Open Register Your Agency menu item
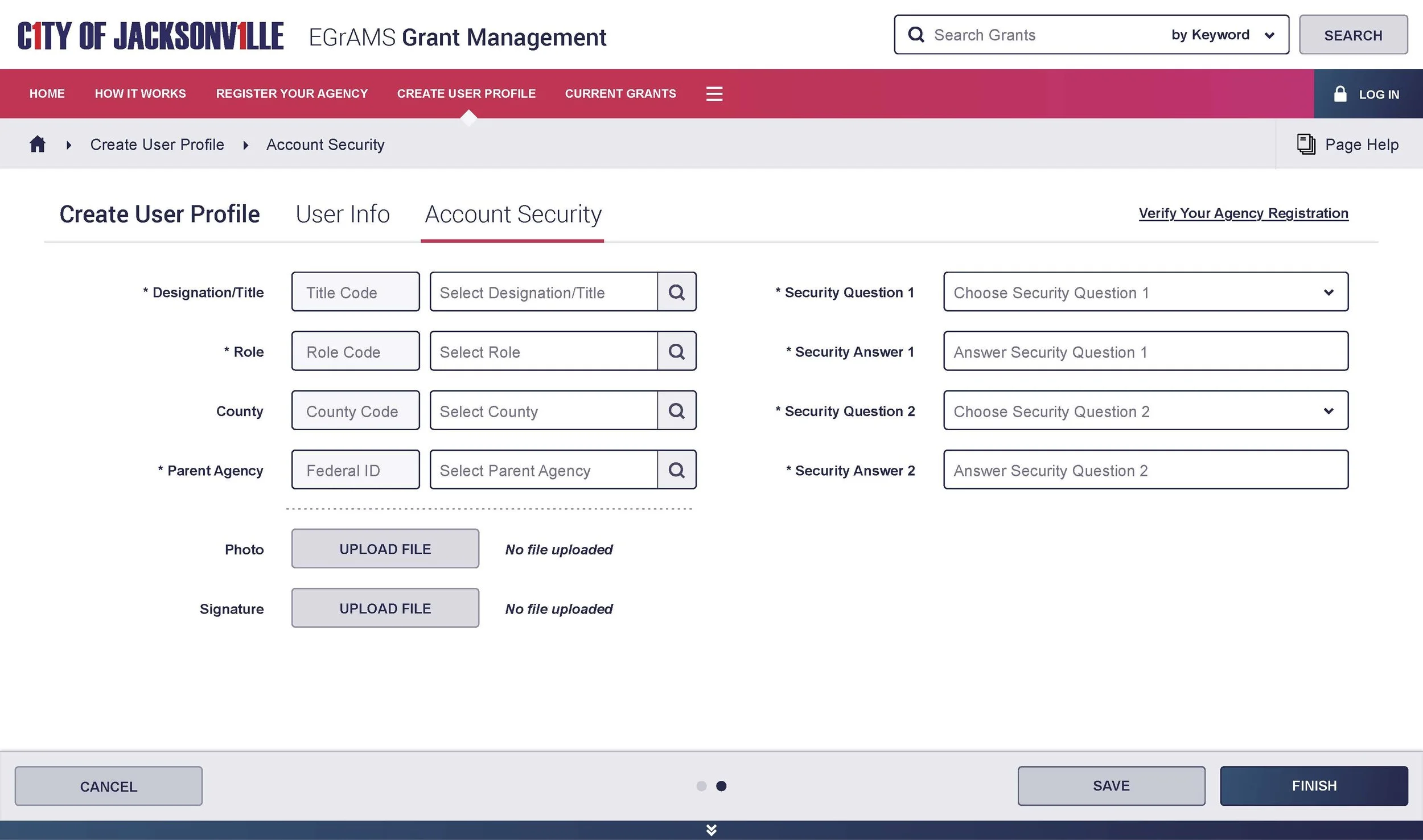The width and height of the screenshot is (1423, 840). (x=291, y=94)
